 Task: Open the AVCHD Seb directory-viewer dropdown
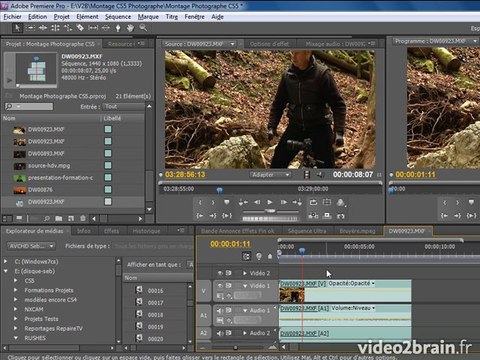coord(31,246)
